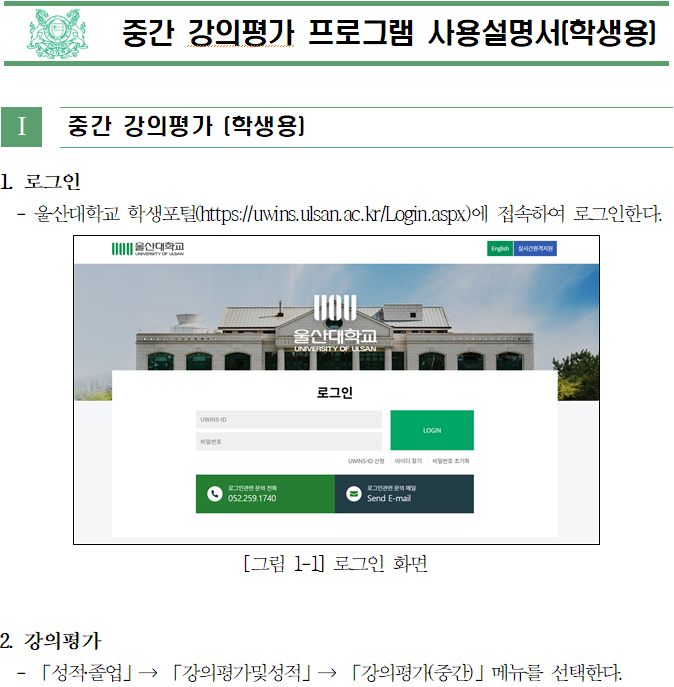Switch language with the English button
The image size is (674, 687).
pyautogui.click(x=500, y=248)
